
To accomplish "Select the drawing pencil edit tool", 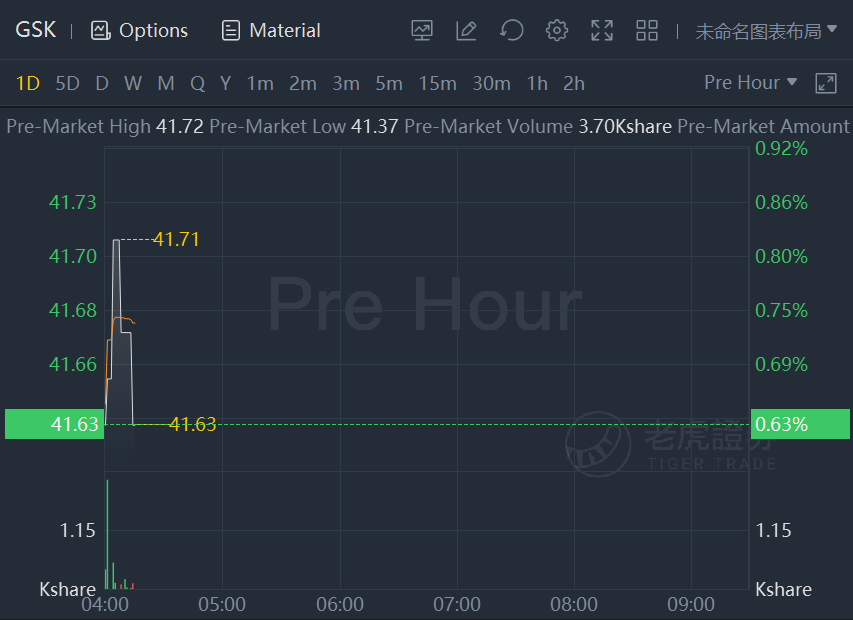I will pyautogui.click(x=466, y=30).
